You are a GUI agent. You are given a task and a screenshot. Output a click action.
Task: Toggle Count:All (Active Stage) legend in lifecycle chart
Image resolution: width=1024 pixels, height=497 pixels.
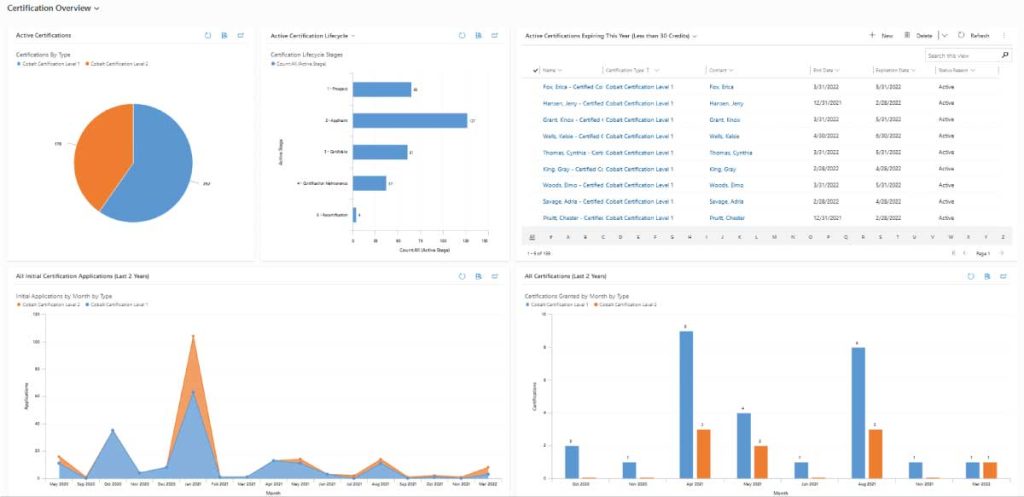pyautogui.click(x=296, y=64)
